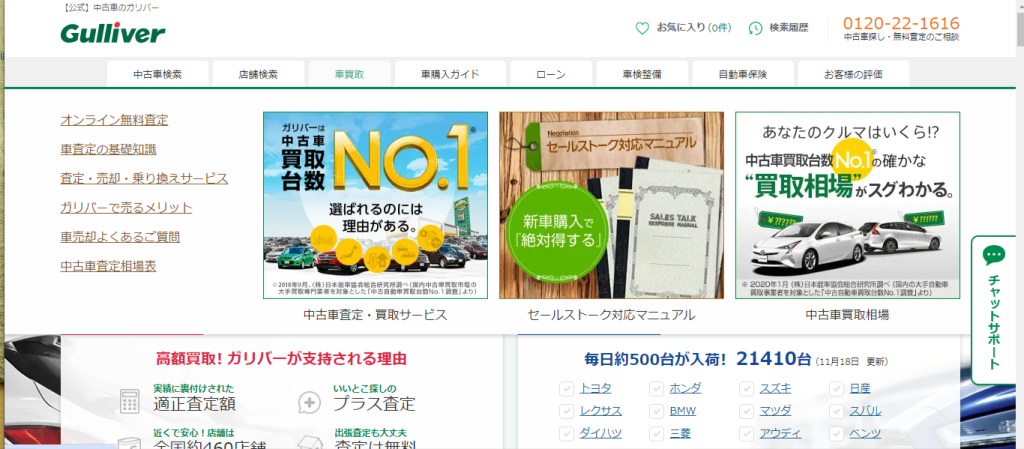Open the 日産 maker link
Viewport: 1024px width, 449px height.
860,389
